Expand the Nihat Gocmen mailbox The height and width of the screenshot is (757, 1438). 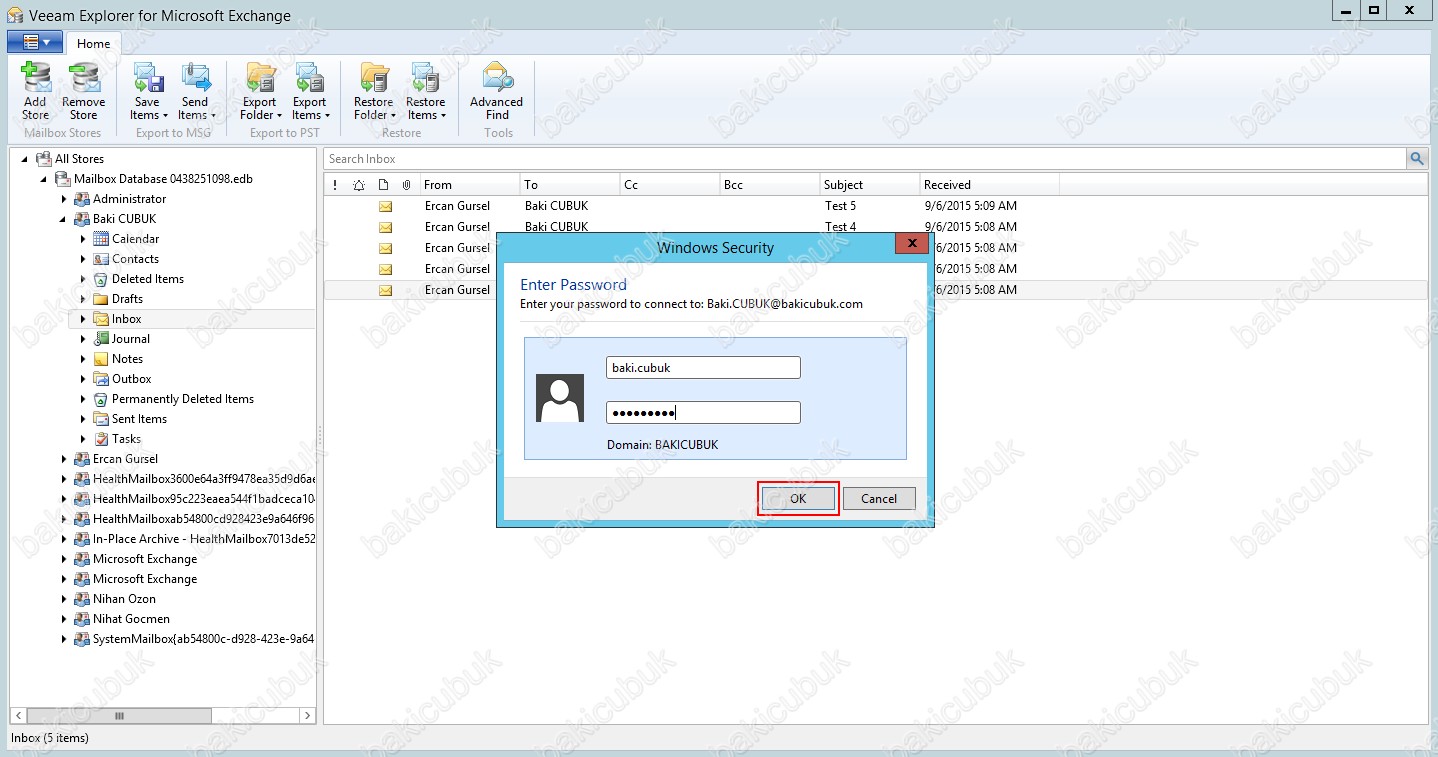point(64,619)
